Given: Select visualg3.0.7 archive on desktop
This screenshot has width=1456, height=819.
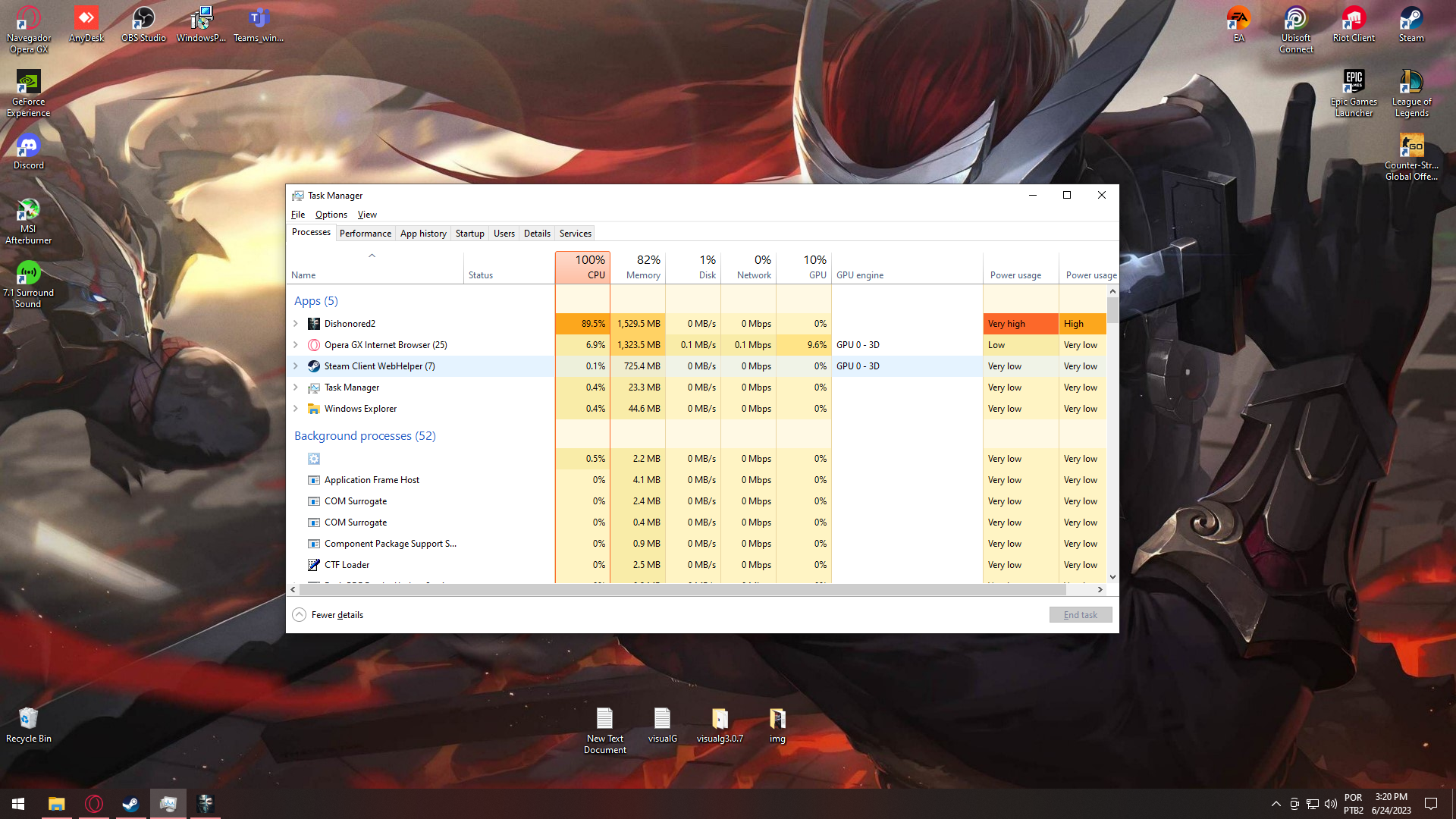Looking at the screenshot, I should point(720,725).
